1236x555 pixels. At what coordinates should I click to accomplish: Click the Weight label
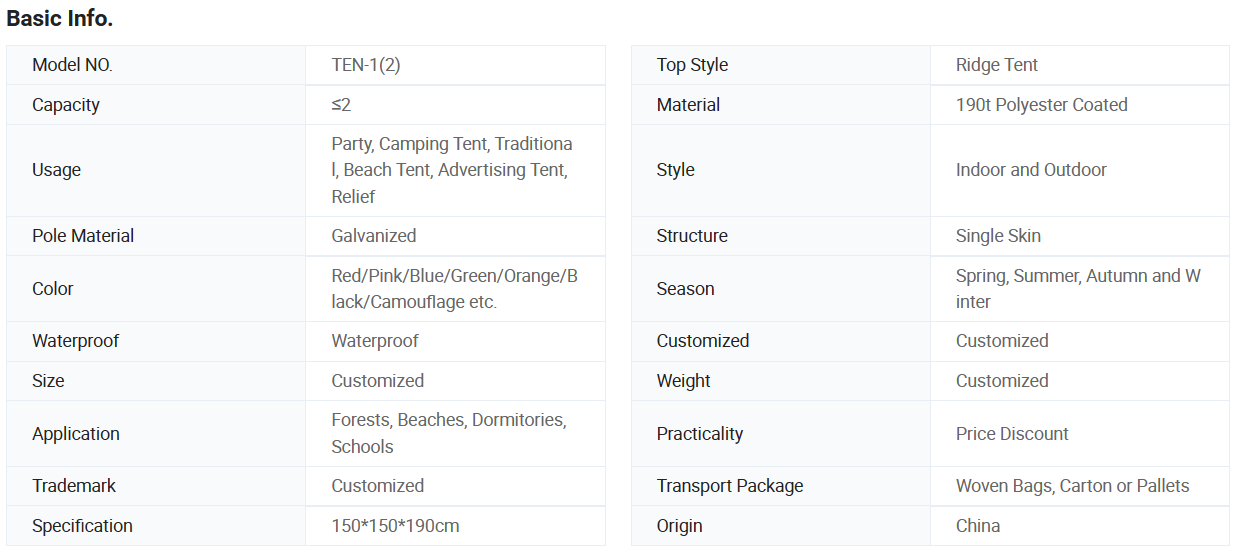click(684, 381)
